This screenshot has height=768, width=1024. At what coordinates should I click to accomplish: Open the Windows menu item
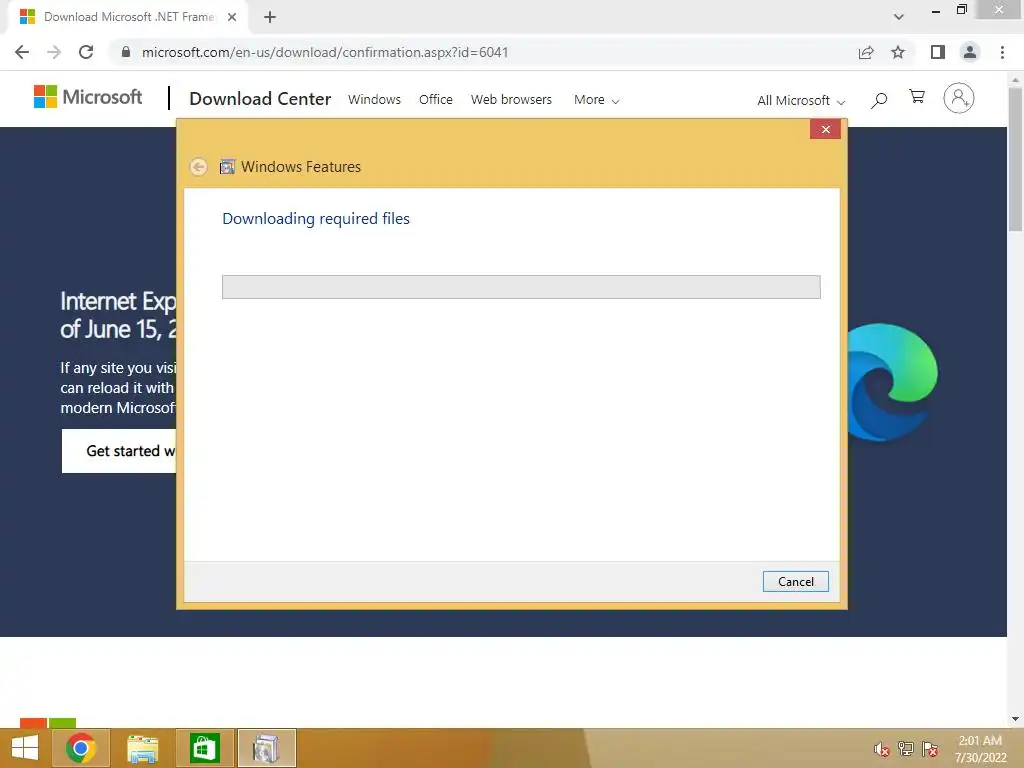pyautogui.click(x=374, y=99)
